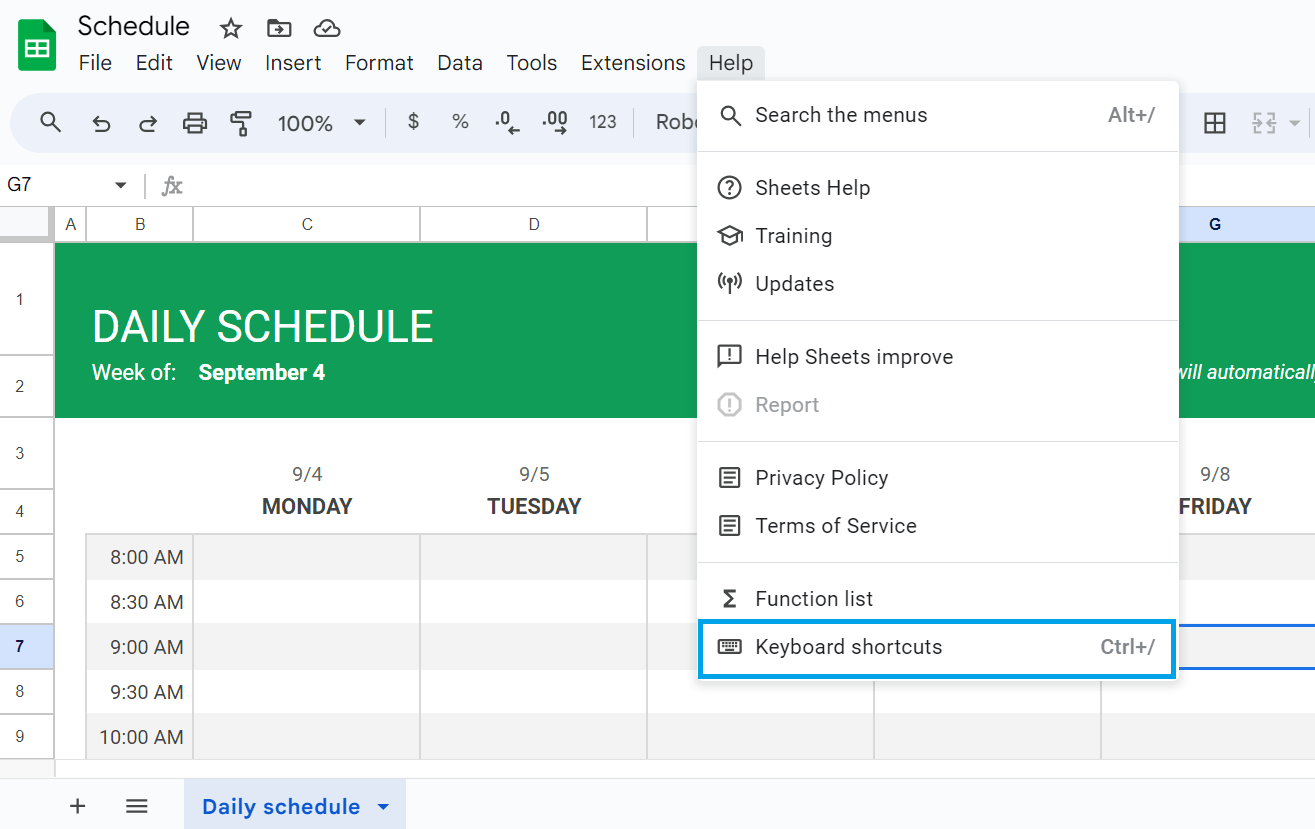Star the Schedule document
The height and width of the screenshot is (829, 1315).
(231, 28)
